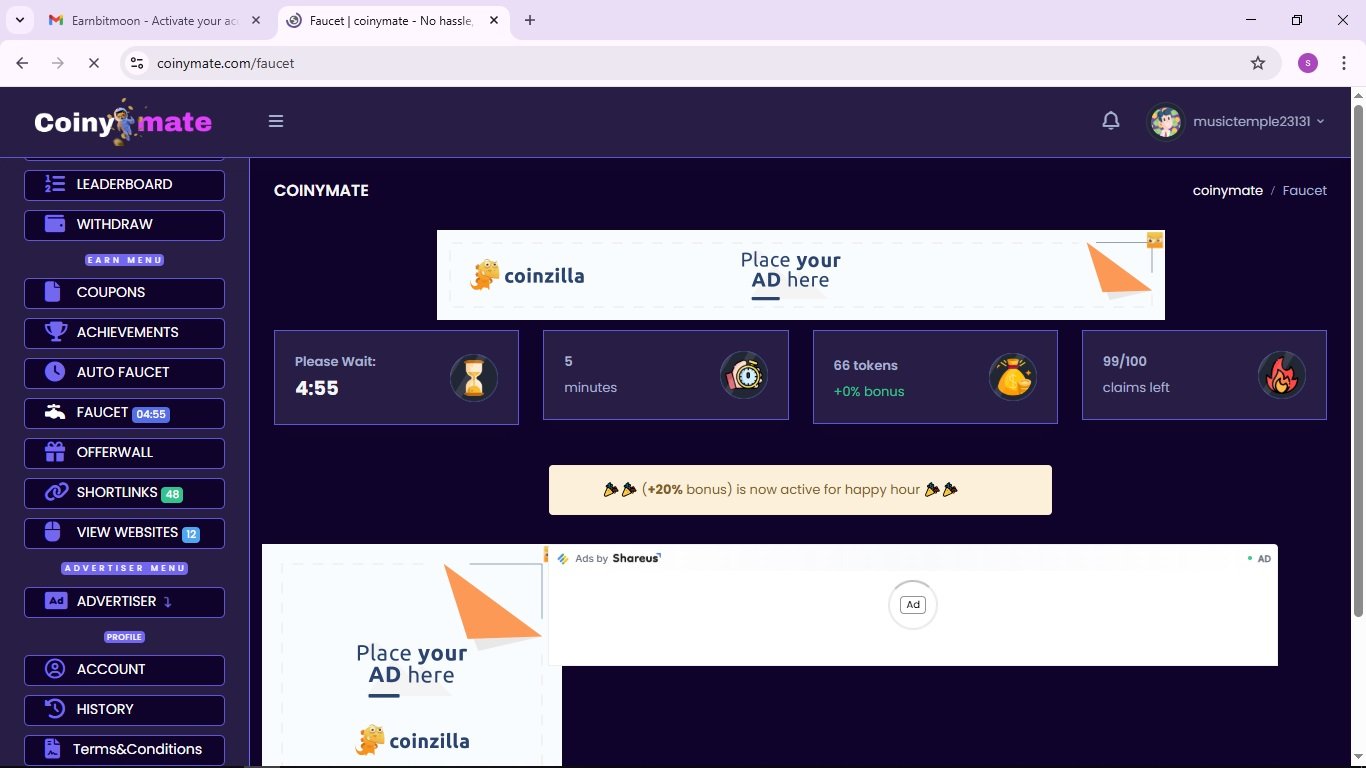Screen dimensions: 1366x768
Task: Open the Leaderboard menu item
Action: pyautogui.click(x=124, y=184)
